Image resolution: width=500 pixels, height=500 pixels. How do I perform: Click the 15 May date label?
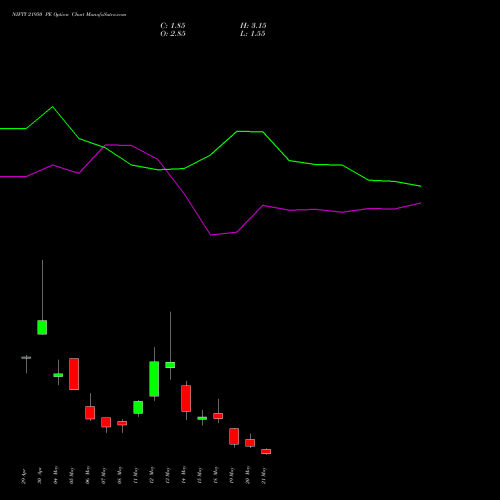pyautogui.click(x=200, y=475)
